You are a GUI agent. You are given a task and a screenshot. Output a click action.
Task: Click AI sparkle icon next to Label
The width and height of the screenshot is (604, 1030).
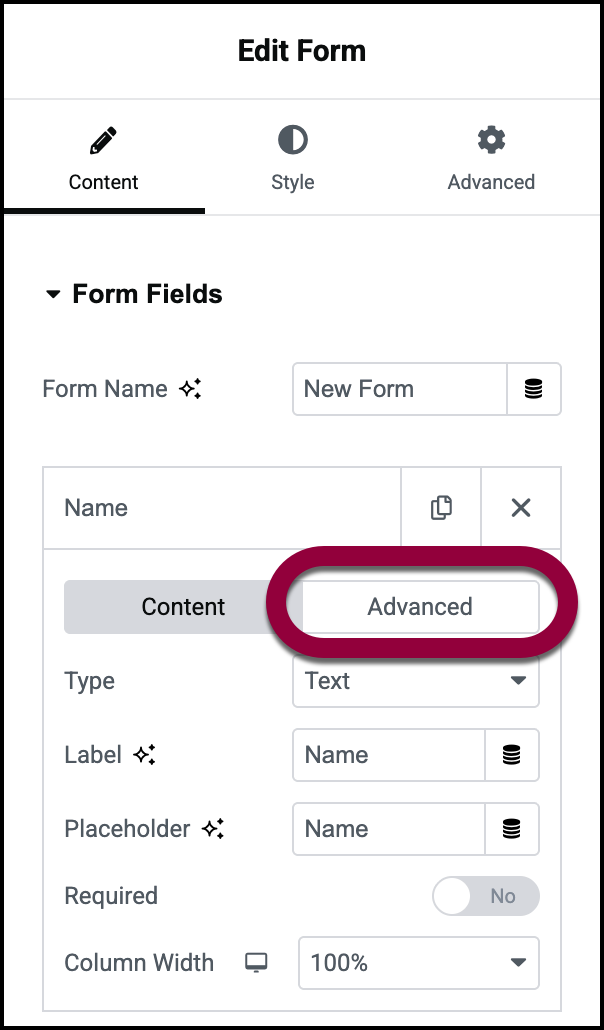pos(145,755)
